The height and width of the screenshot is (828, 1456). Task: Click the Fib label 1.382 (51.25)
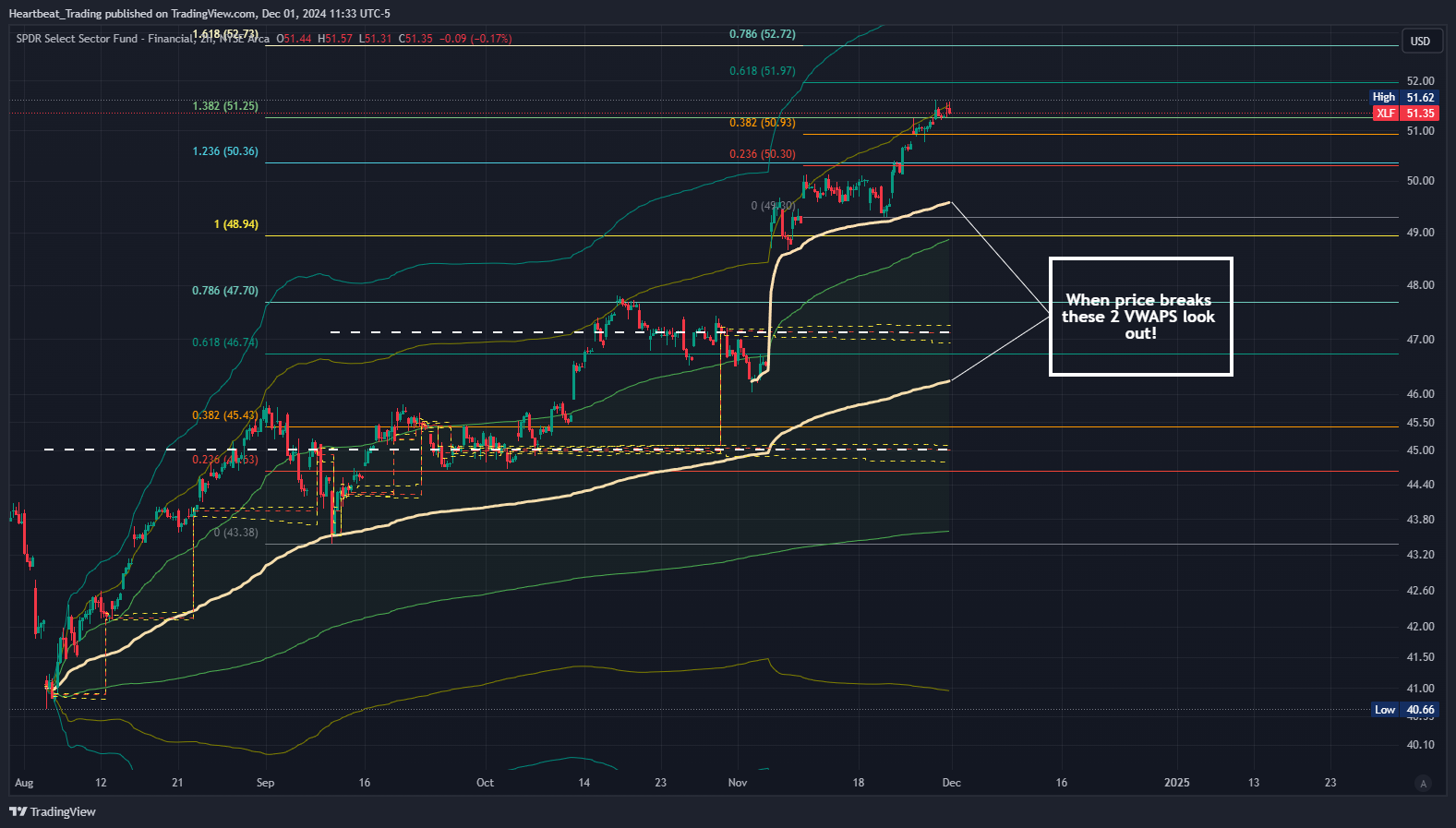pyautogui.click(x=225, y=106)
